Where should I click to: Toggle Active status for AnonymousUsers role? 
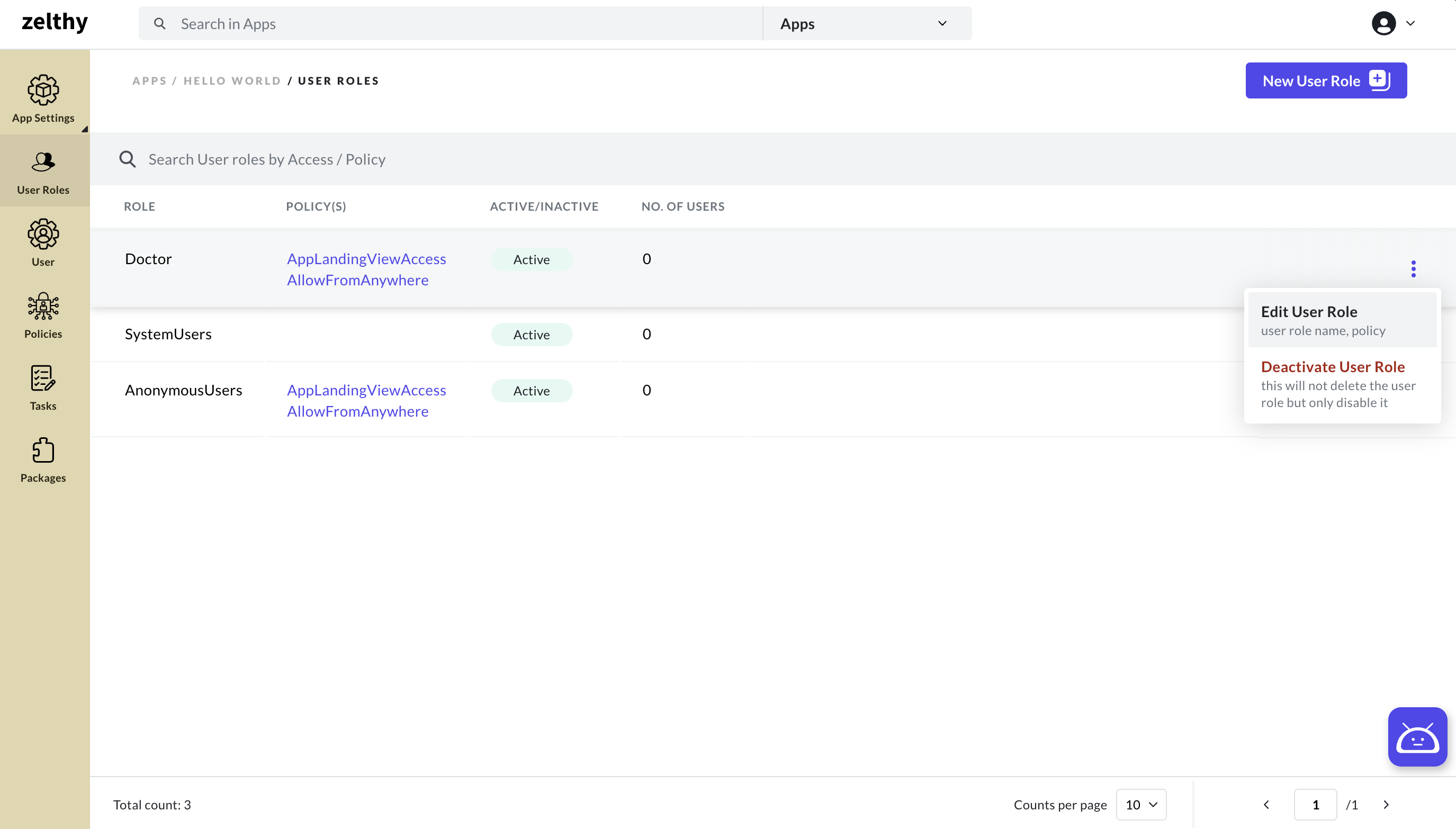click(x=531, y=390)
